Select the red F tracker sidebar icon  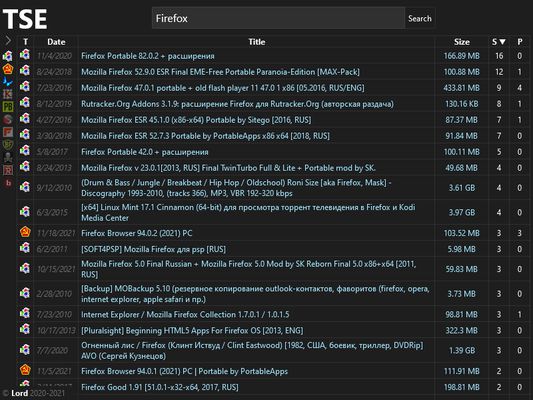[x=8, y=132]
